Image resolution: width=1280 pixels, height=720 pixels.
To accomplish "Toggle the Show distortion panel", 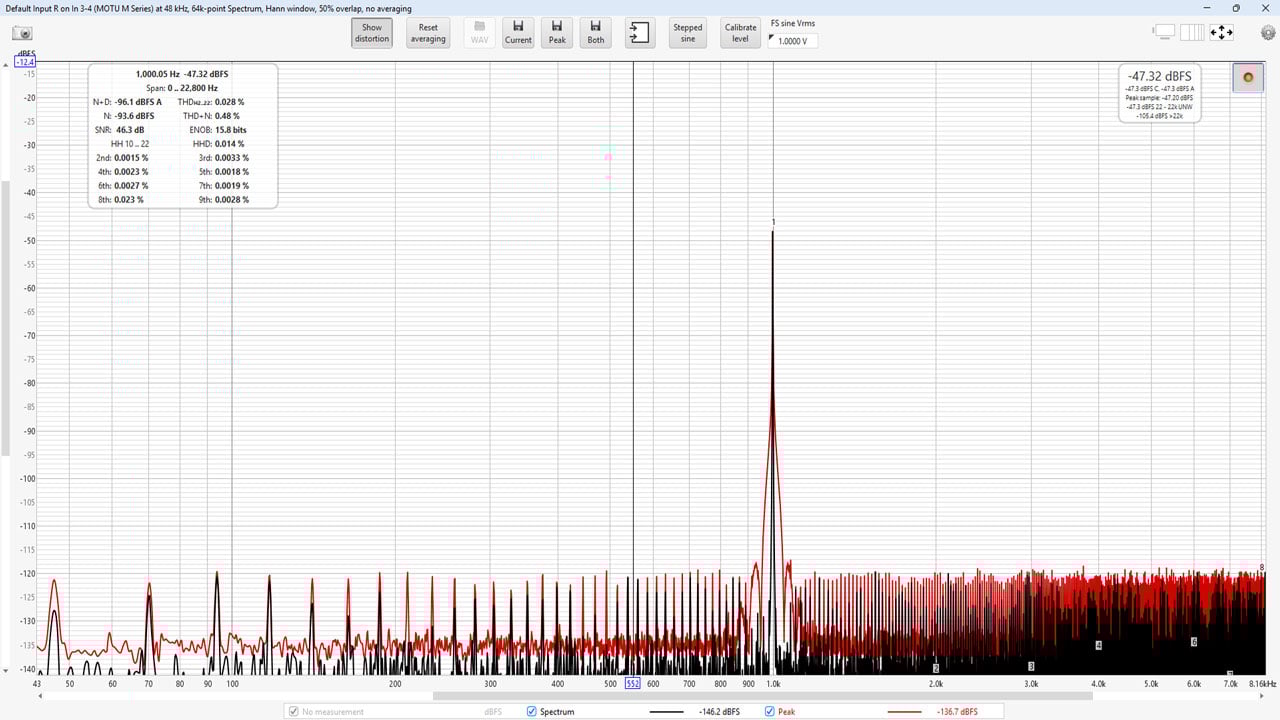I will (371, 33).
